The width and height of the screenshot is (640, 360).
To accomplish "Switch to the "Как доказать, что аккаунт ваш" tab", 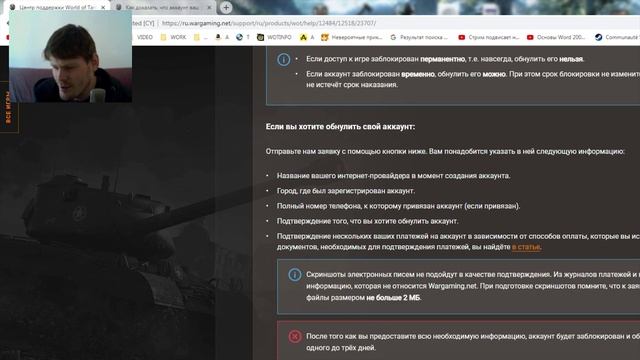I will click(163, 7).
